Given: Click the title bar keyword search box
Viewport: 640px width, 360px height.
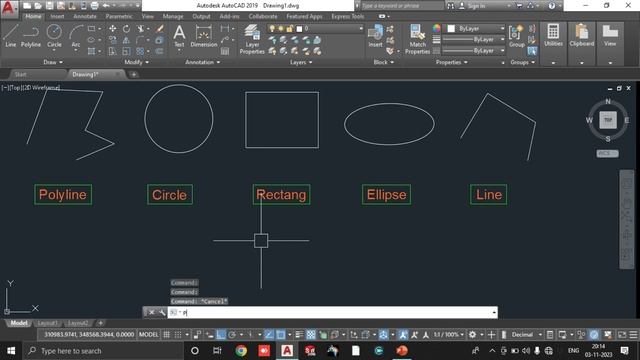Looking at the screenshot, I should click(x=402, y=6).
